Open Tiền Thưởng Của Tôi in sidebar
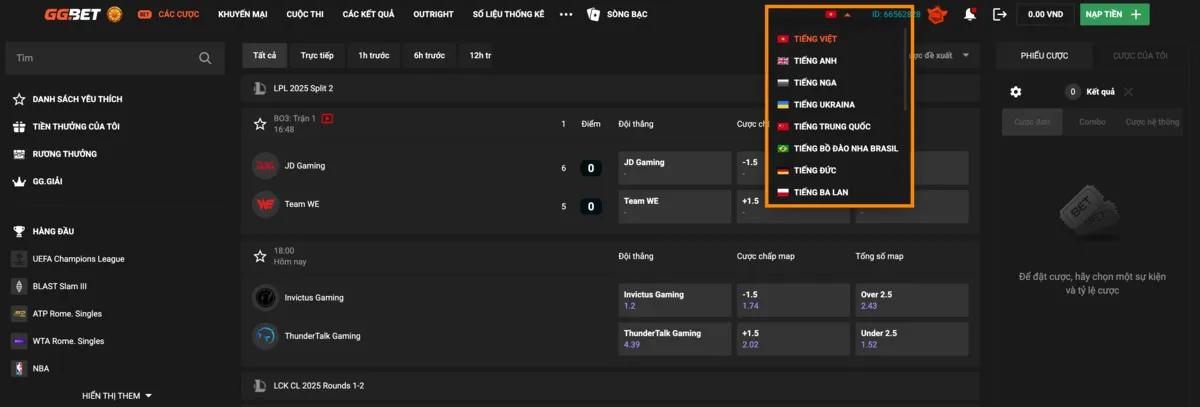Screen dimensions: 1200x407 pos(76,126)
